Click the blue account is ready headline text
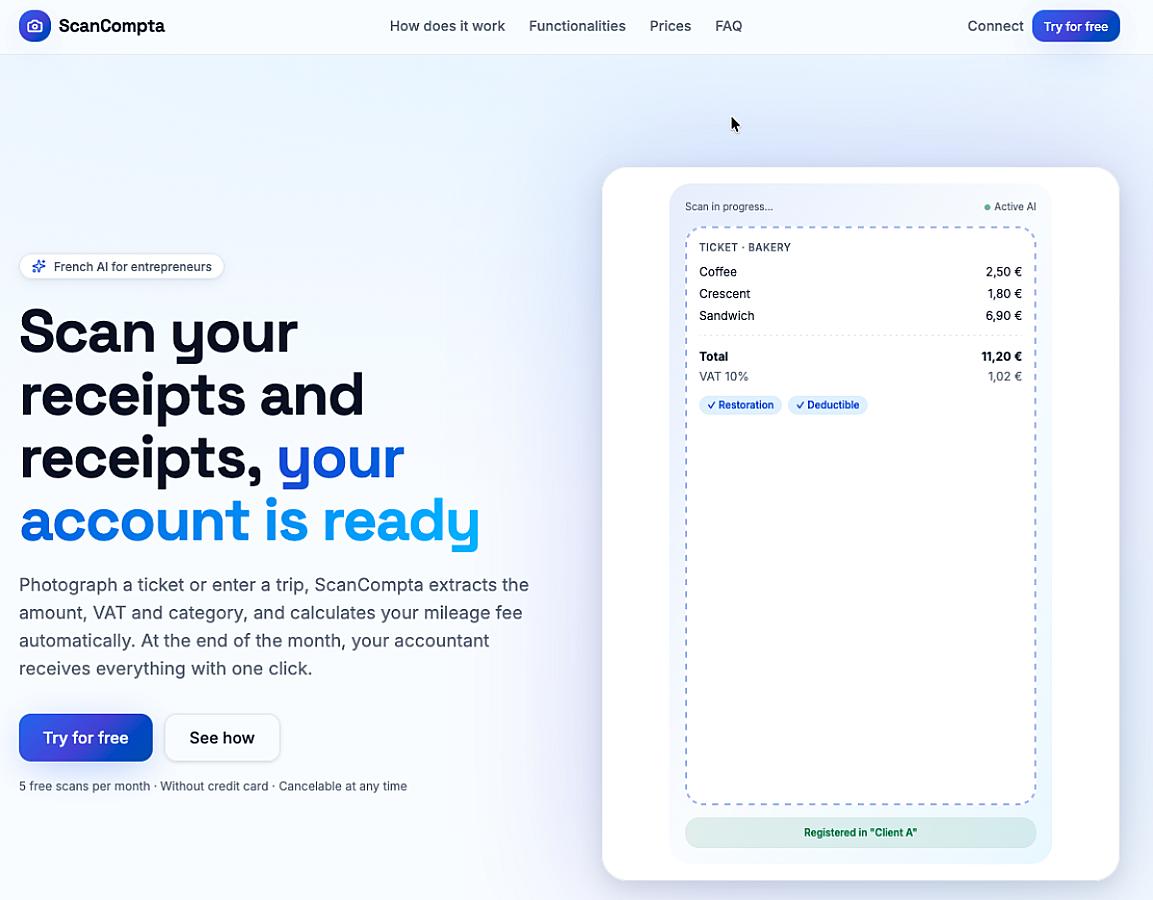The height and width of the screenshot is (900, 1153). [250, 521]
